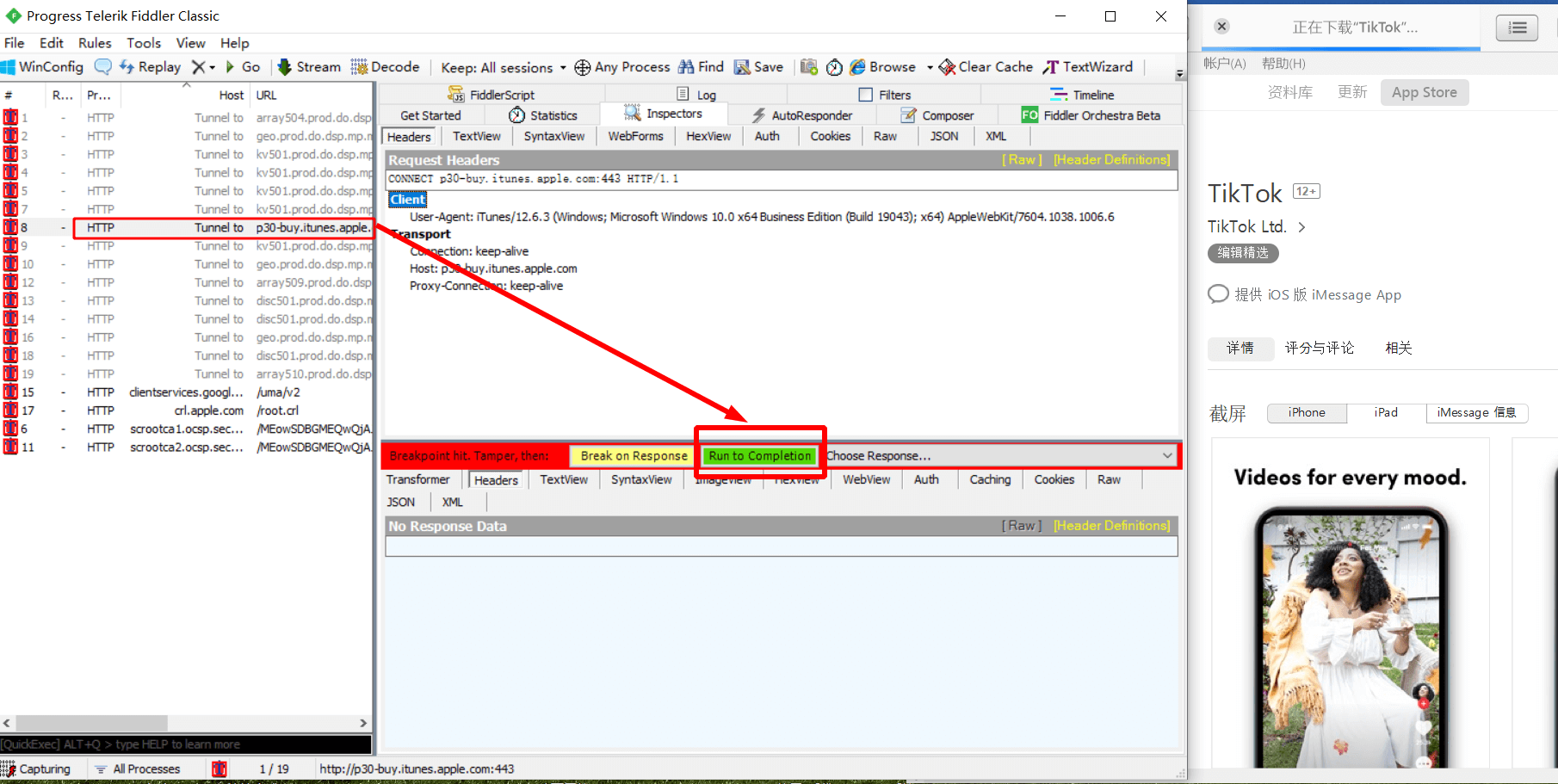Open the Remove sessions X dropdown
Screen dimensions: 1558x784
(203, 67)
